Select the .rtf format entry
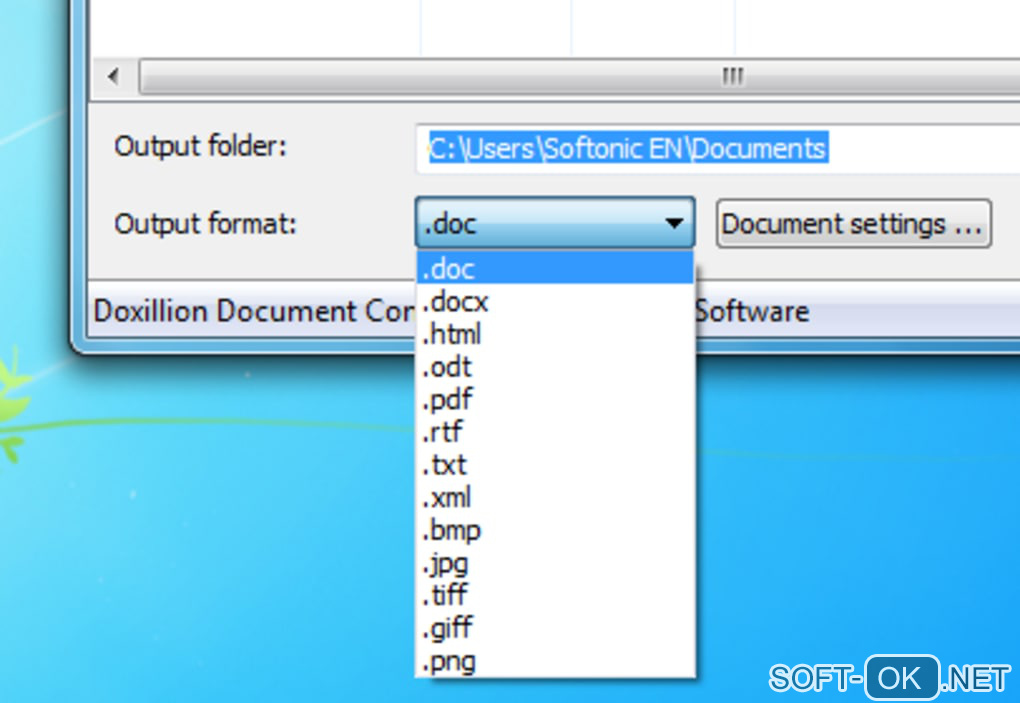Viewport: 1020px width, 703px height. click(555, 431)
